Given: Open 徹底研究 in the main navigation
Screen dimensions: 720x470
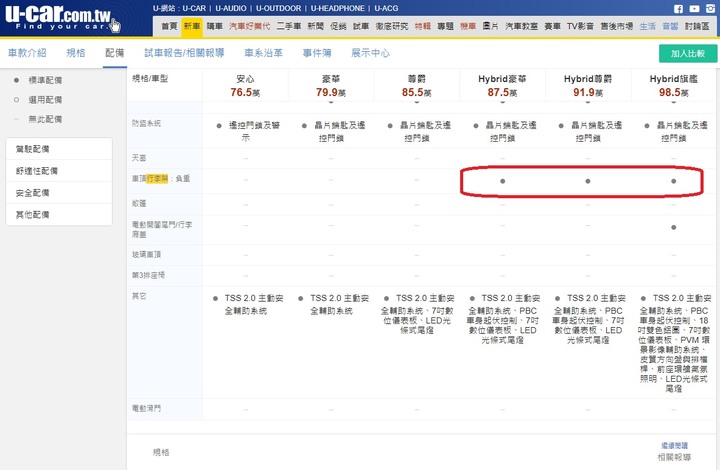Looking at the screenshot, I should [392, 26].
